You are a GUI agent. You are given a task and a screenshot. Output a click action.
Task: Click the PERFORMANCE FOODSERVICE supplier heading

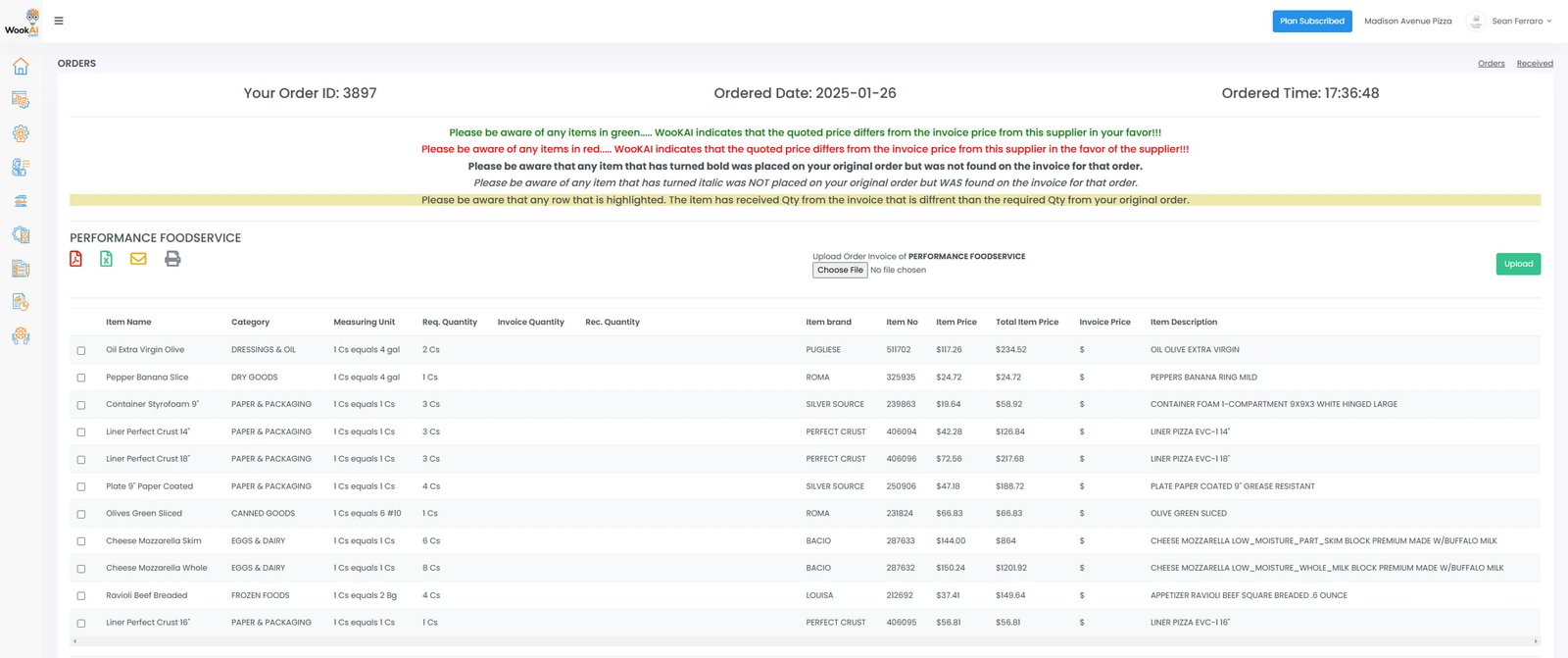[x=155, y=238]
